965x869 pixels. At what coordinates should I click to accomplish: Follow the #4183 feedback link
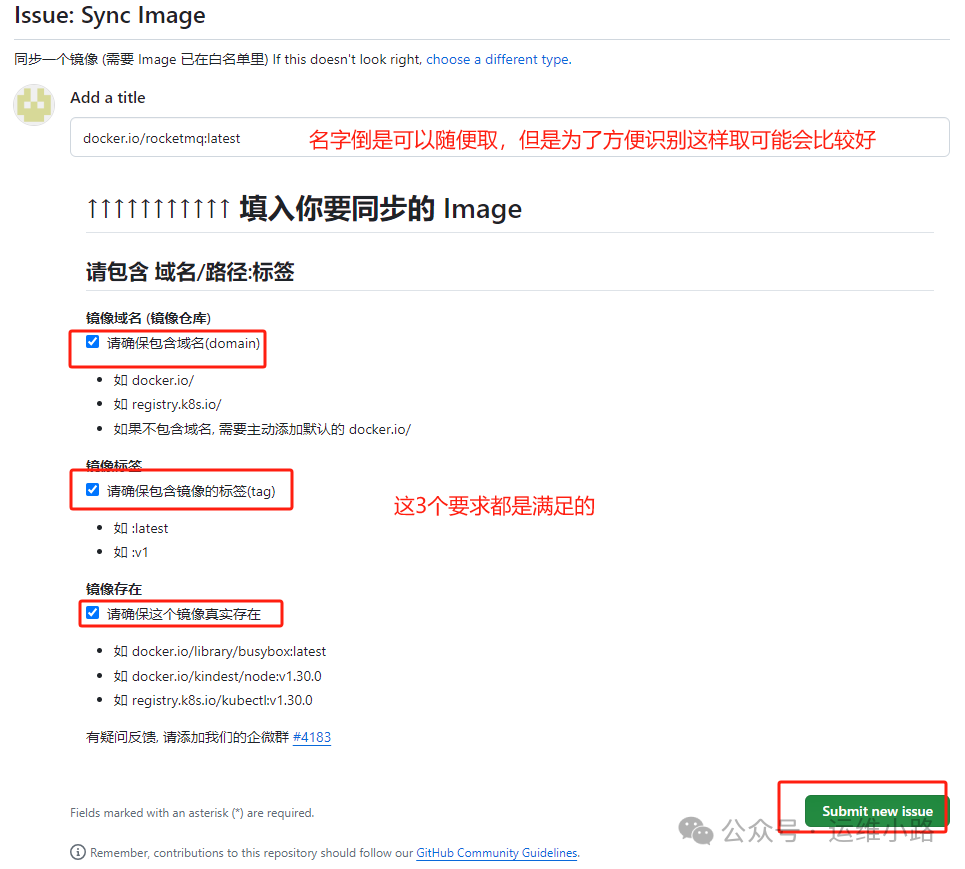[x=311, y=736]
